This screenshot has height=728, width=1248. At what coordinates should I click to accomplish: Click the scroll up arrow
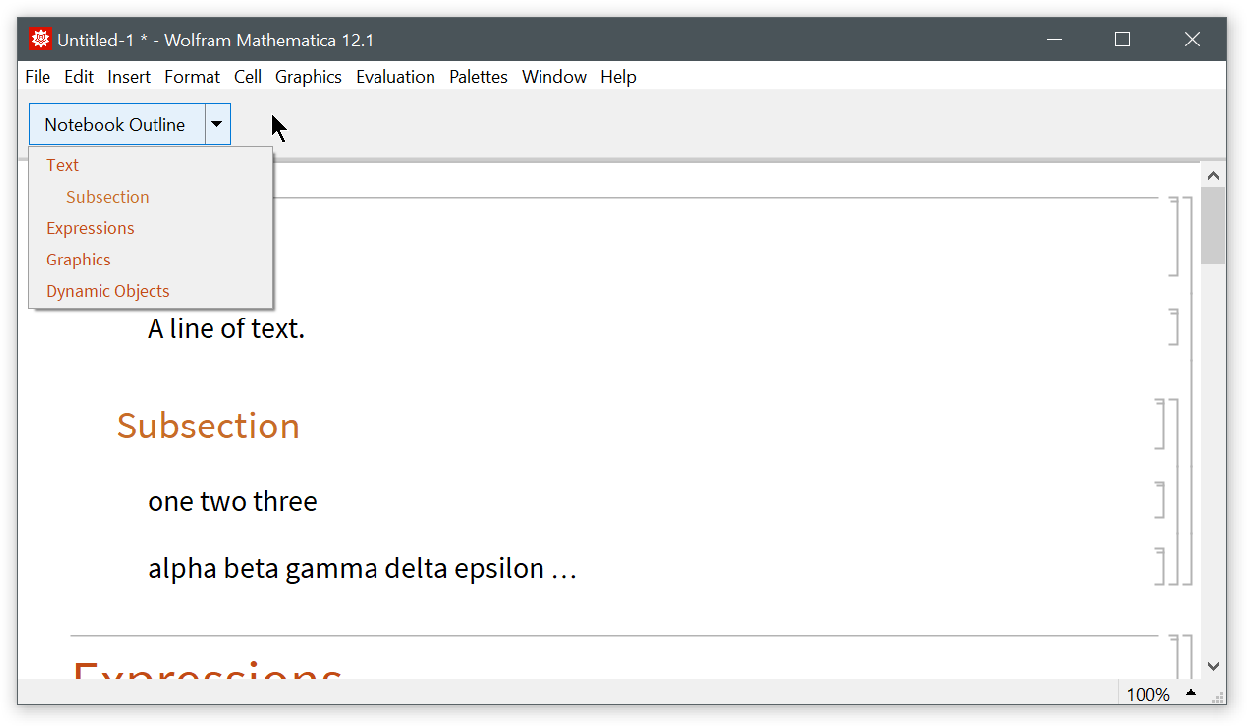1214,176
